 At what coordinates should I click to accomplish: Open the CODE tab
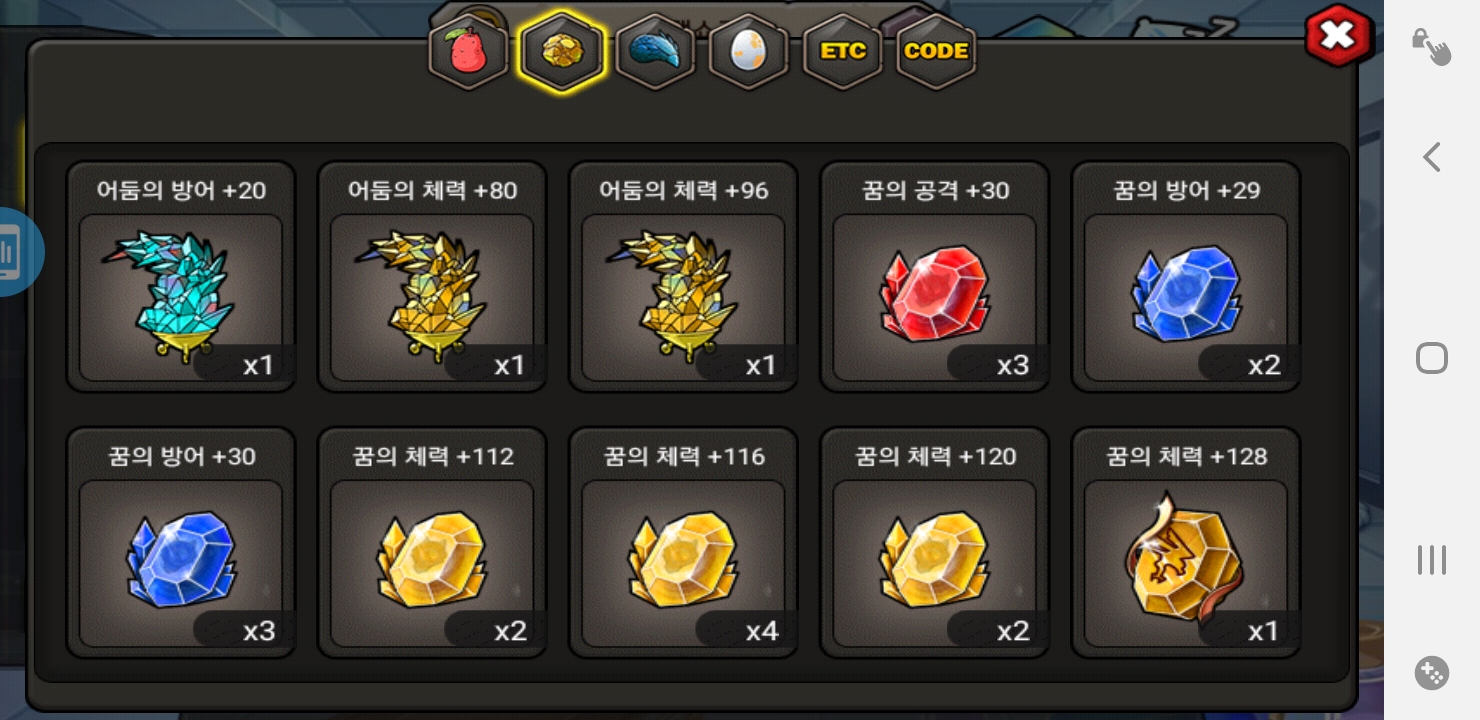[x=936, y=52]
